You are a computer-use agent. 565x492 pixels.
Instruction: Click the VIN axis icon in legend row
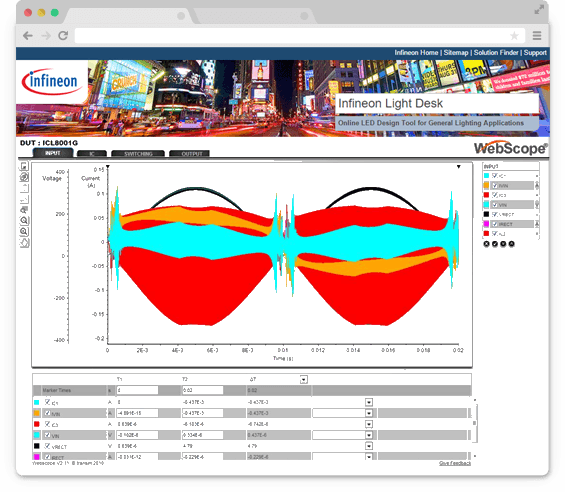[x=537, y=205]
